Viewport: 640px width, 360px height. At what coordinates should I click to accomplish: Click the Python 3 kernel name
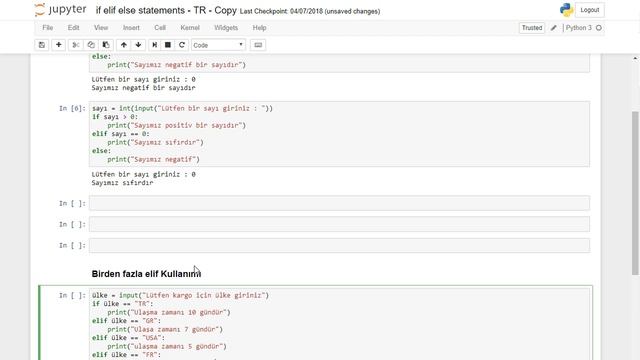pos(578,28)
